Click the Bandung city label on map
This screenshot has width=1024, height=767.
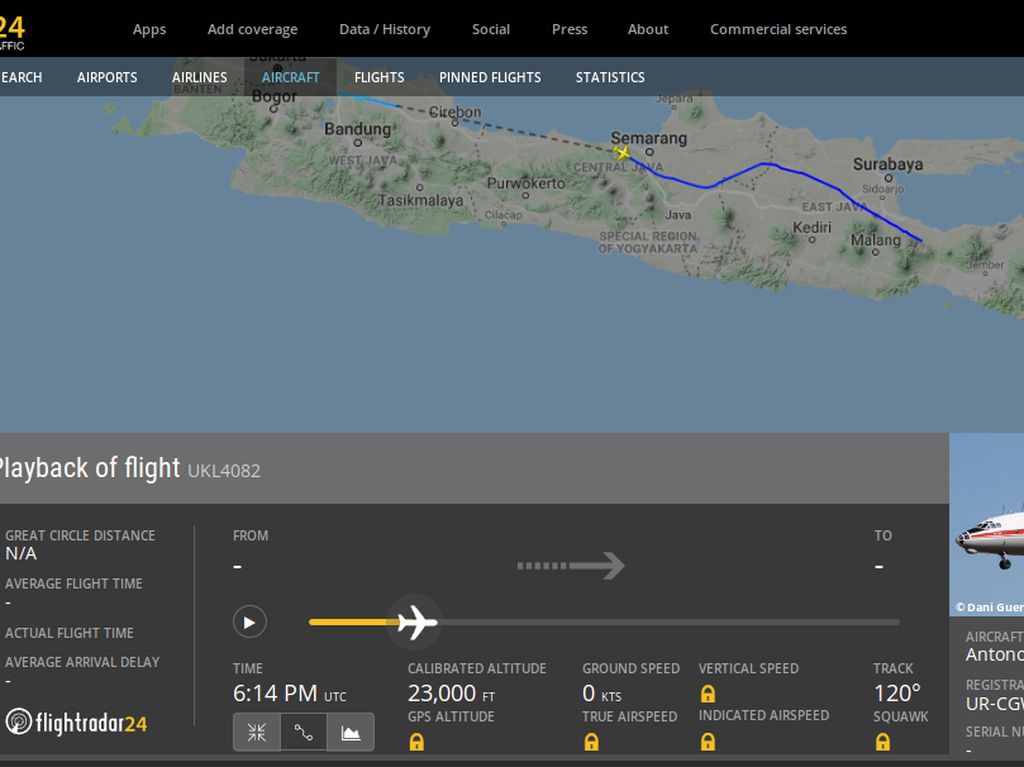click(x=357, y=129)
